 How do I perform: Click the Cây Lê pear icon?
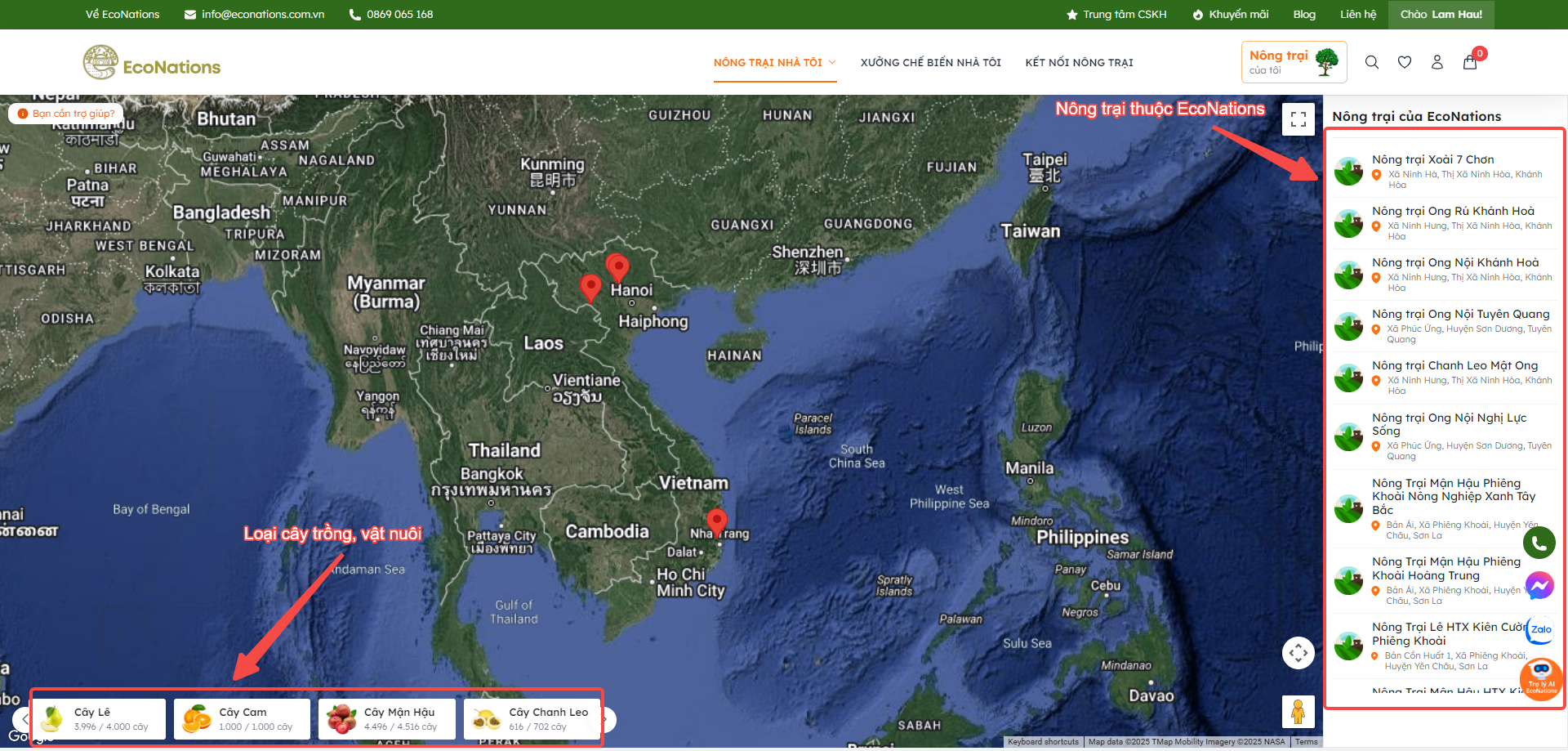click(x=52, y=718)
